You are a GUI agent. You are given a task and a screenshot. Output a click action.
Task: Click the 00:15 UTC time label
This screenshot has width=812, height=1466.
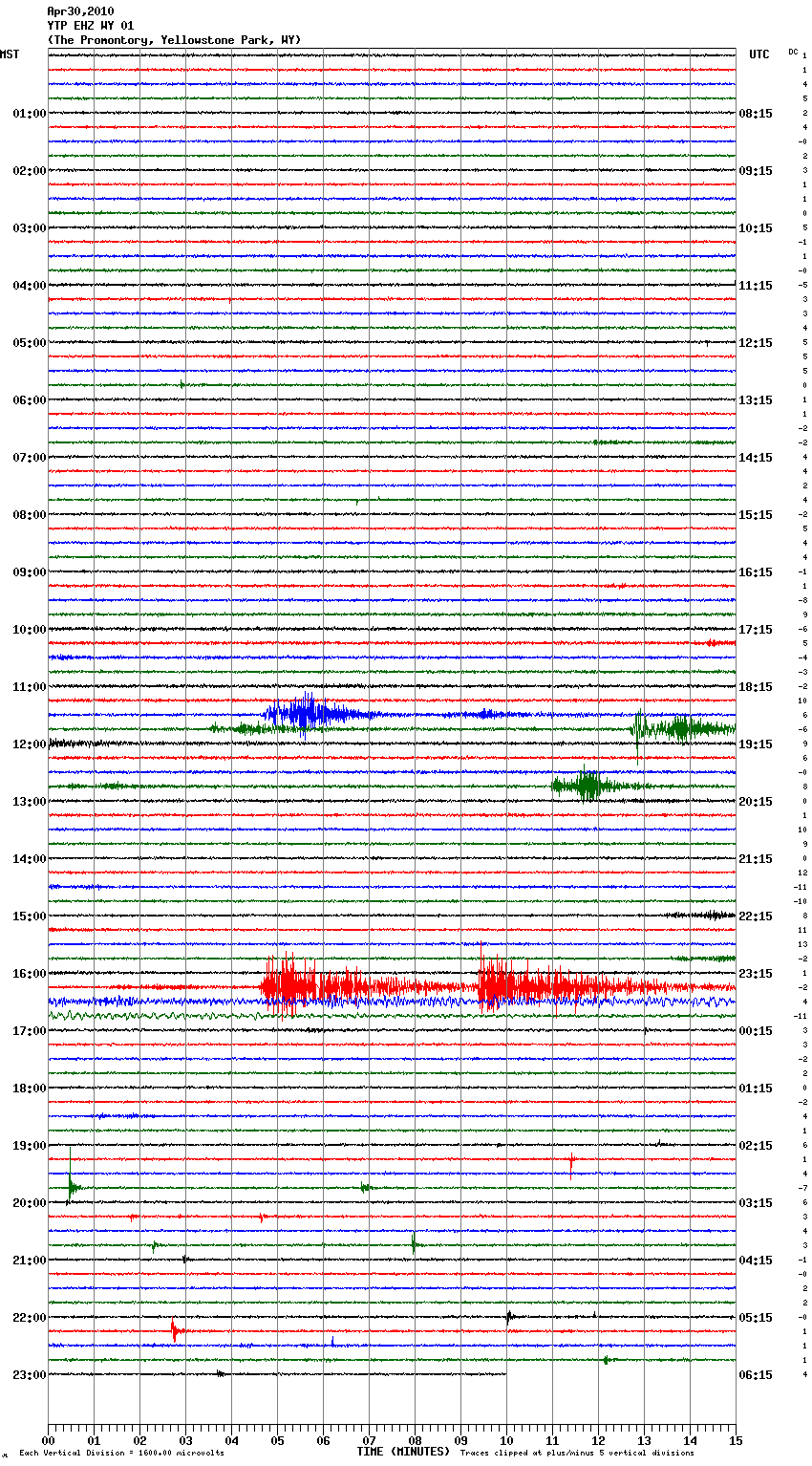click(756, 1031)
